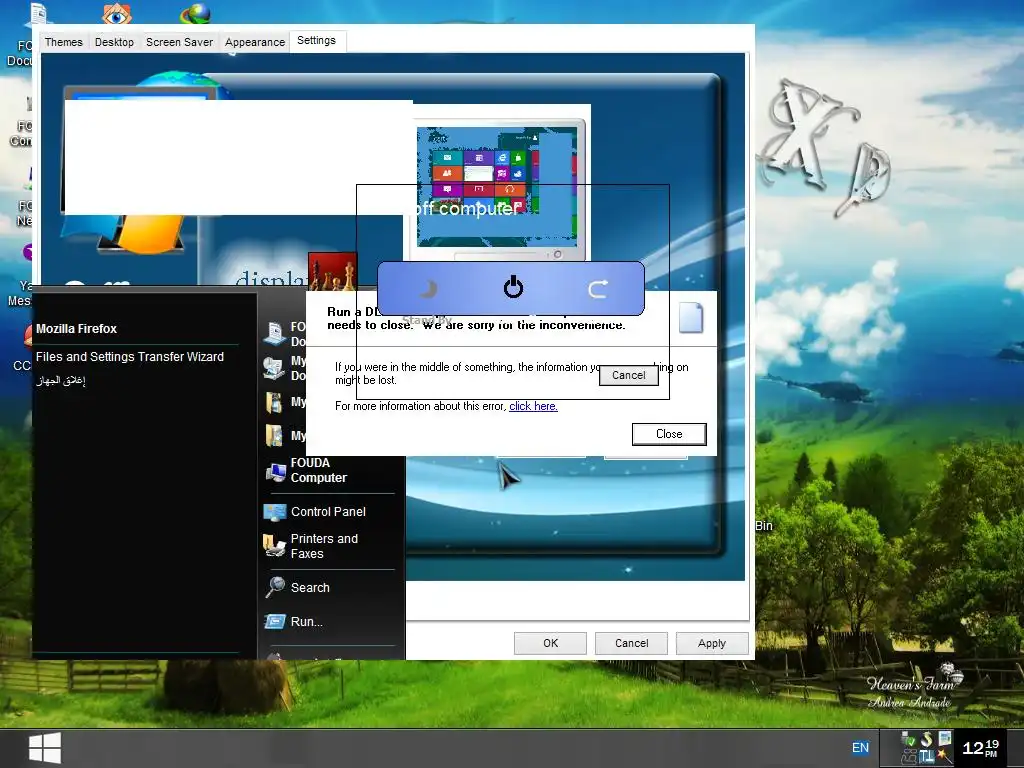The height and width of the screenshot is (768, 1024).
Task: Click the EN language indicator
Action: tap(860, 748)
